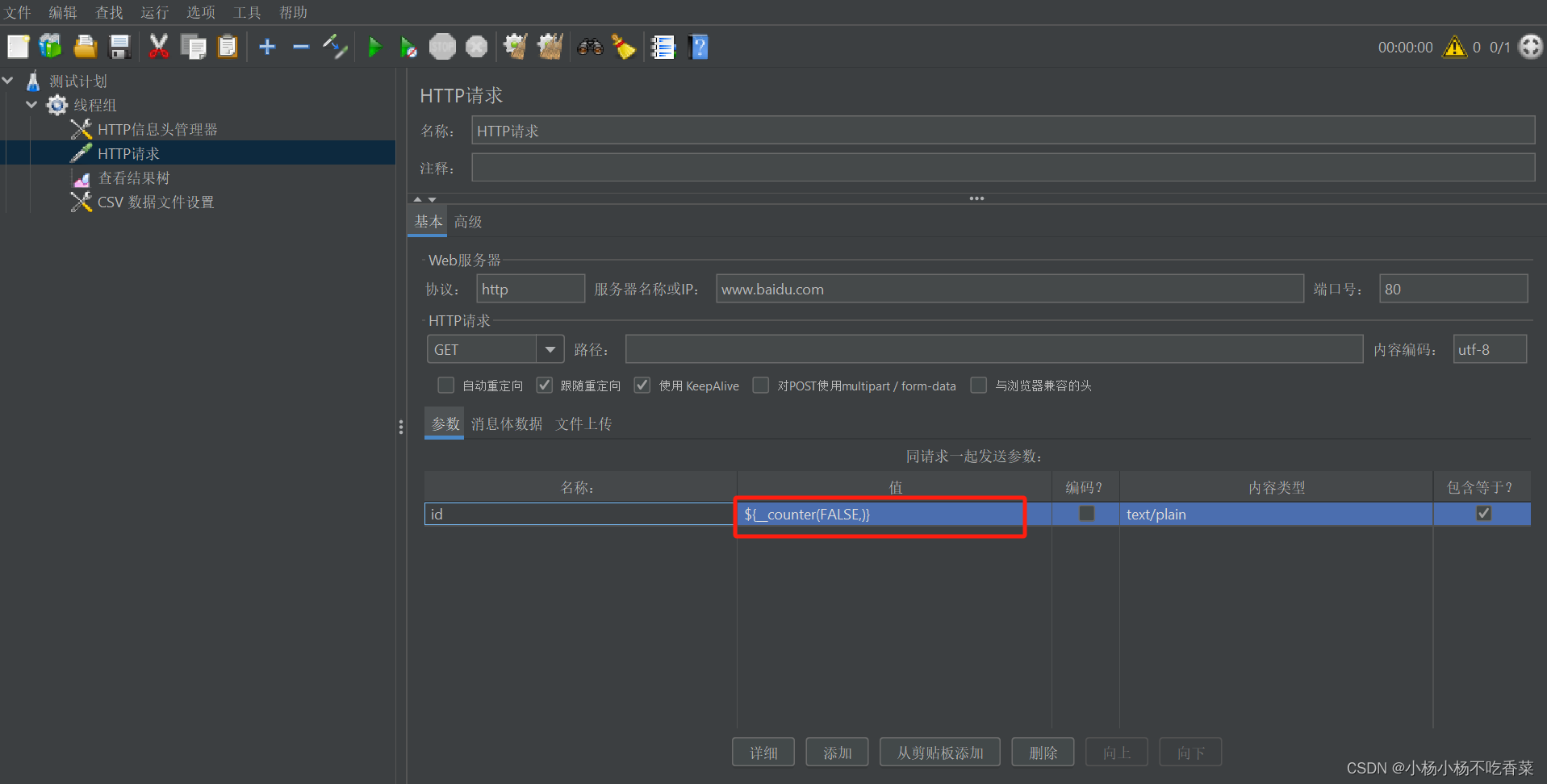Open an existing test plan file

(x=86, y=47)
